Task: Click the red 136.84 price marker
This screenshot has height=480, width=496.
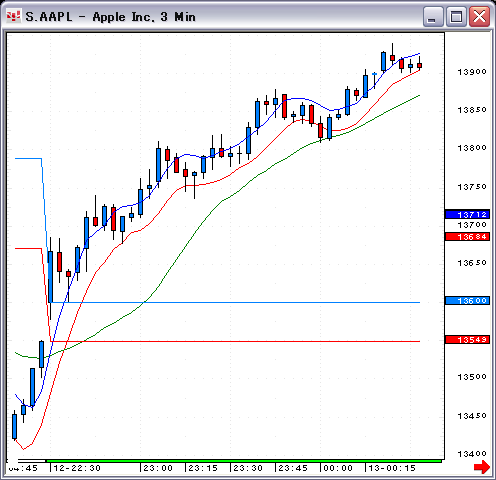Action: (x=467, y=237)
